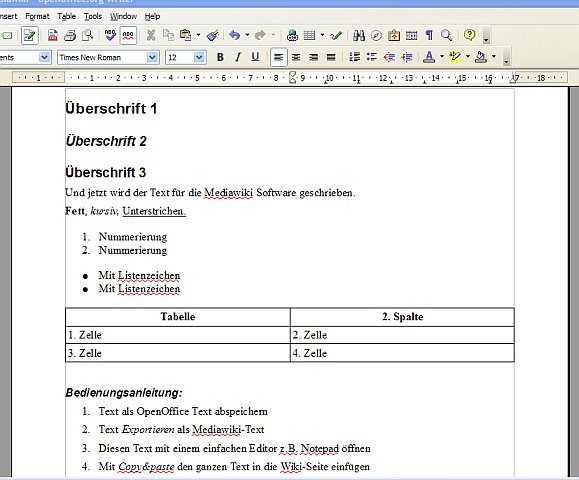Click the Insert Table grid icon
The image size is (579, 480).
tap(309, 35)
